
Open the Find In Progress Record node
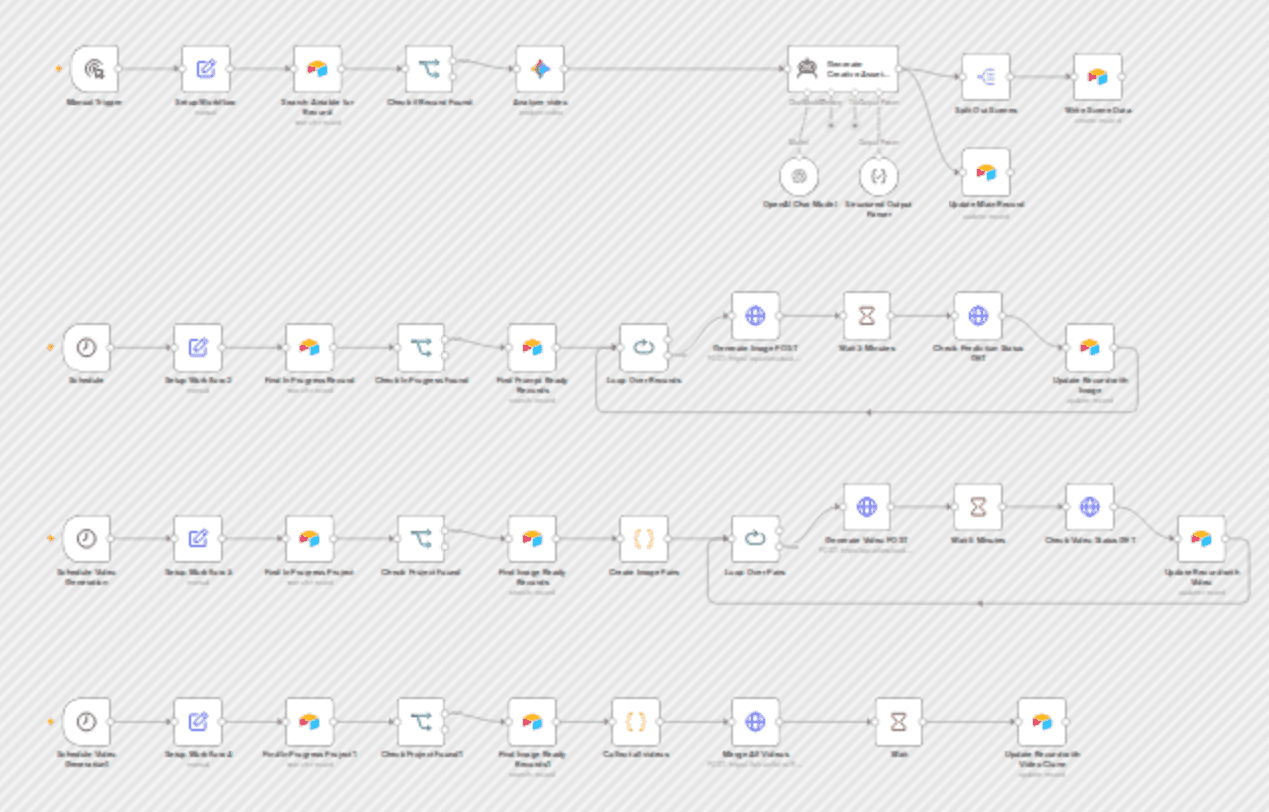click(x=310, y=347)
